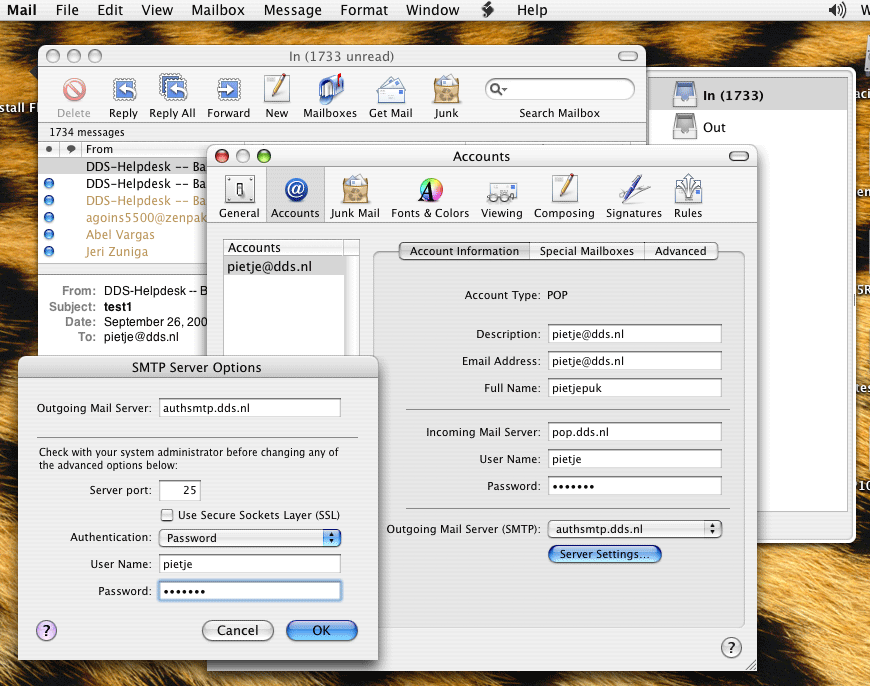870x686 pixels.
Task: Open the Window menu
Action: (x=433, y=10)
